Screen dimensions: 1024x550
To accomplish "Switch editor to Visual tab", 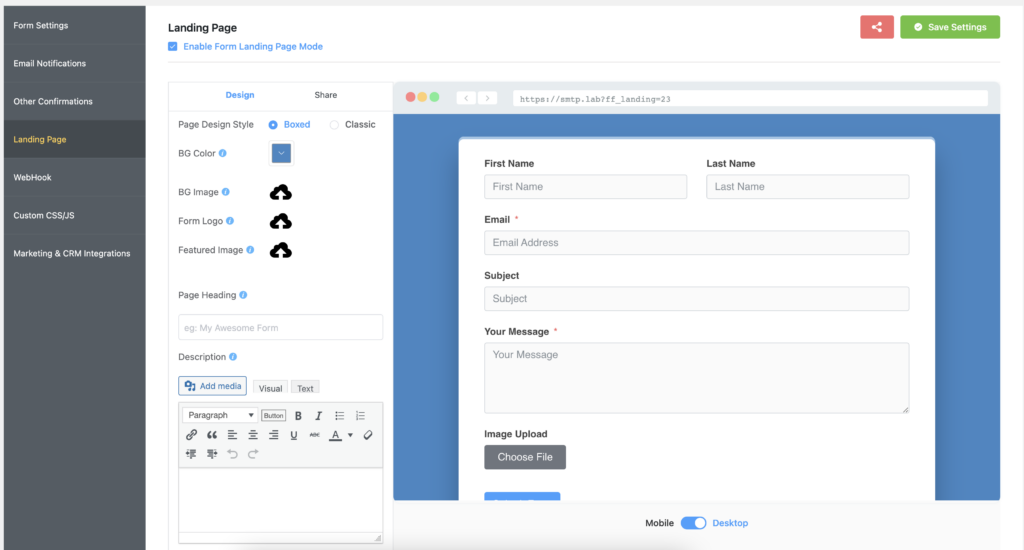I will pos(270,388).
